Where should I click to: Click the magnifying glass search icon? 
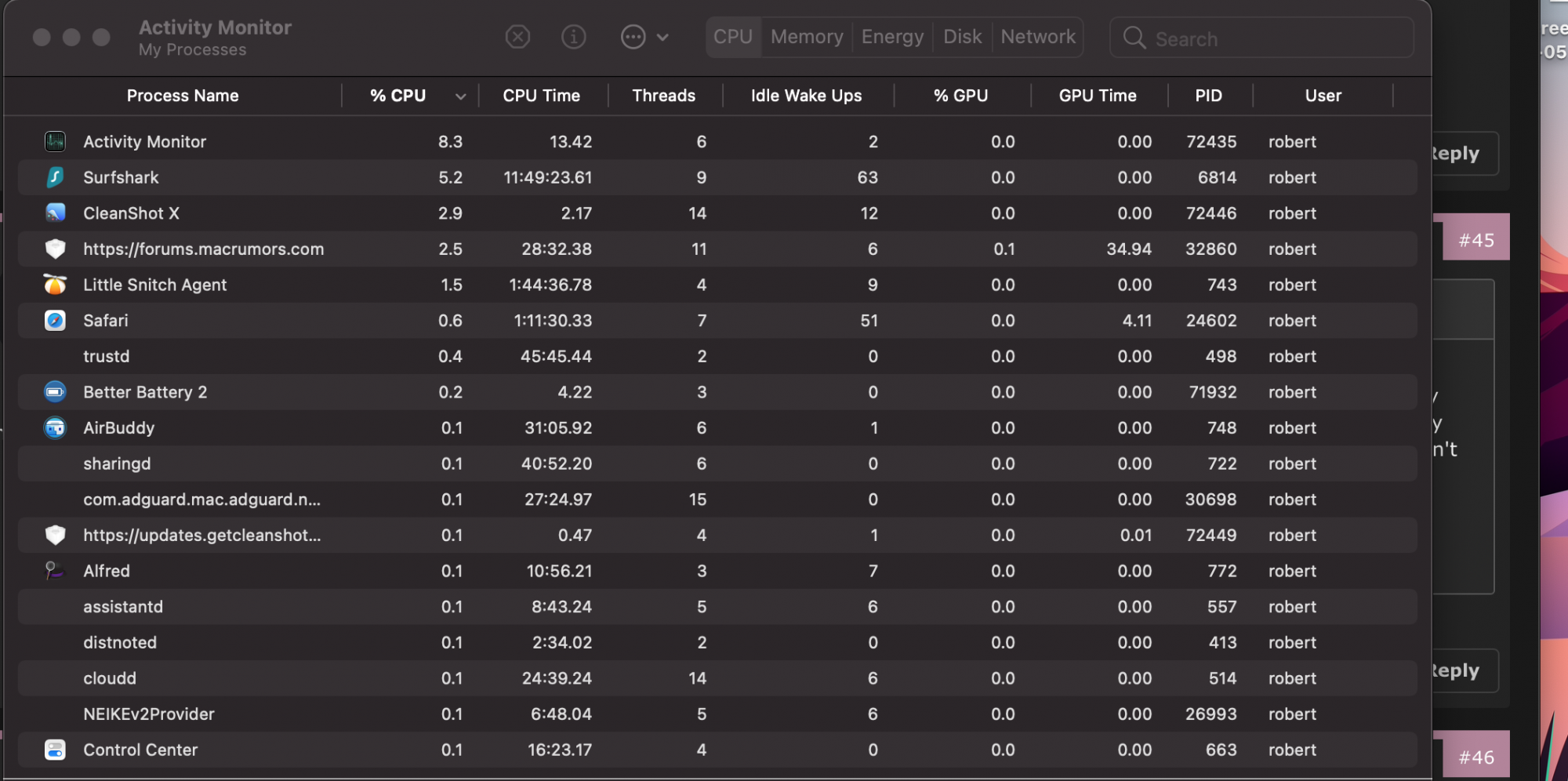pyautogui.click(x=1134, y=38)
